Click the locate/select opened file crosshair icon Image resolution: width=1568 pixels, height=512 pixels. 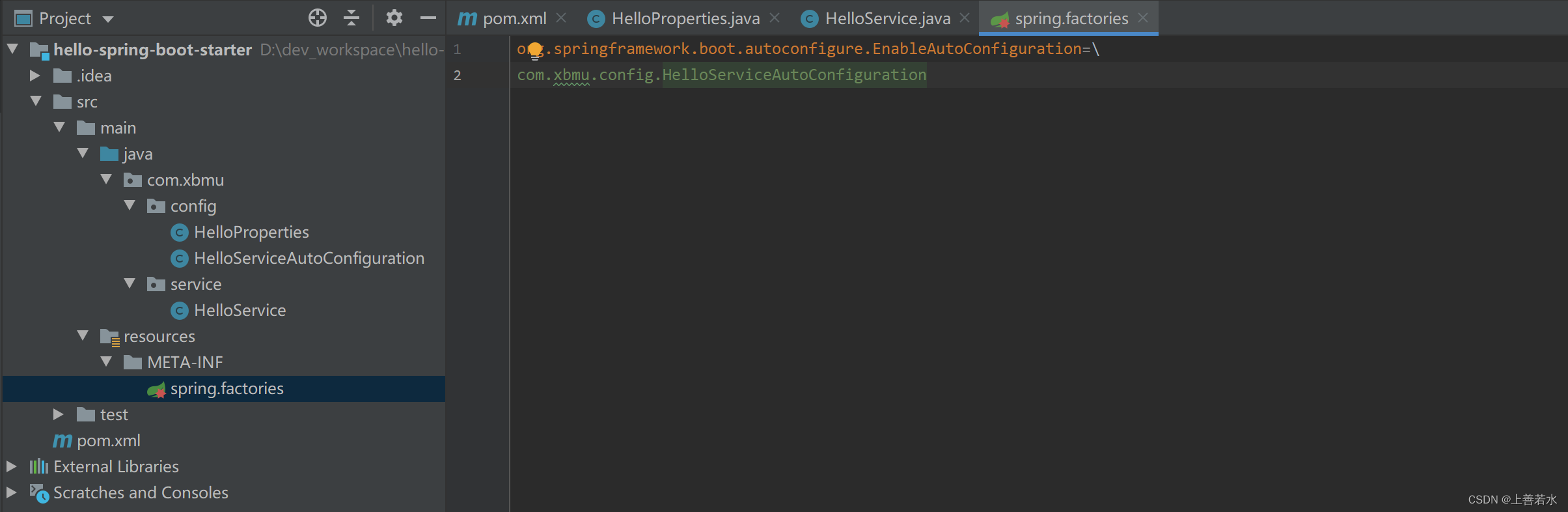(x=318, y=18)
